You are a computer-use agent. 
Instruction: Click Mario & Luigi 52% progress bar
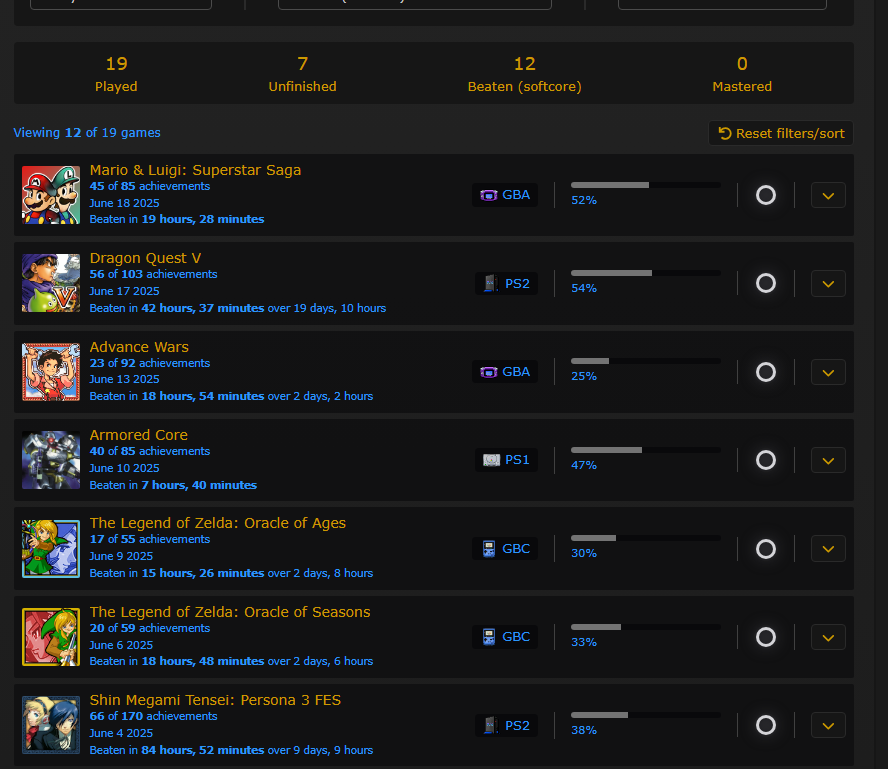click(646, 185)
